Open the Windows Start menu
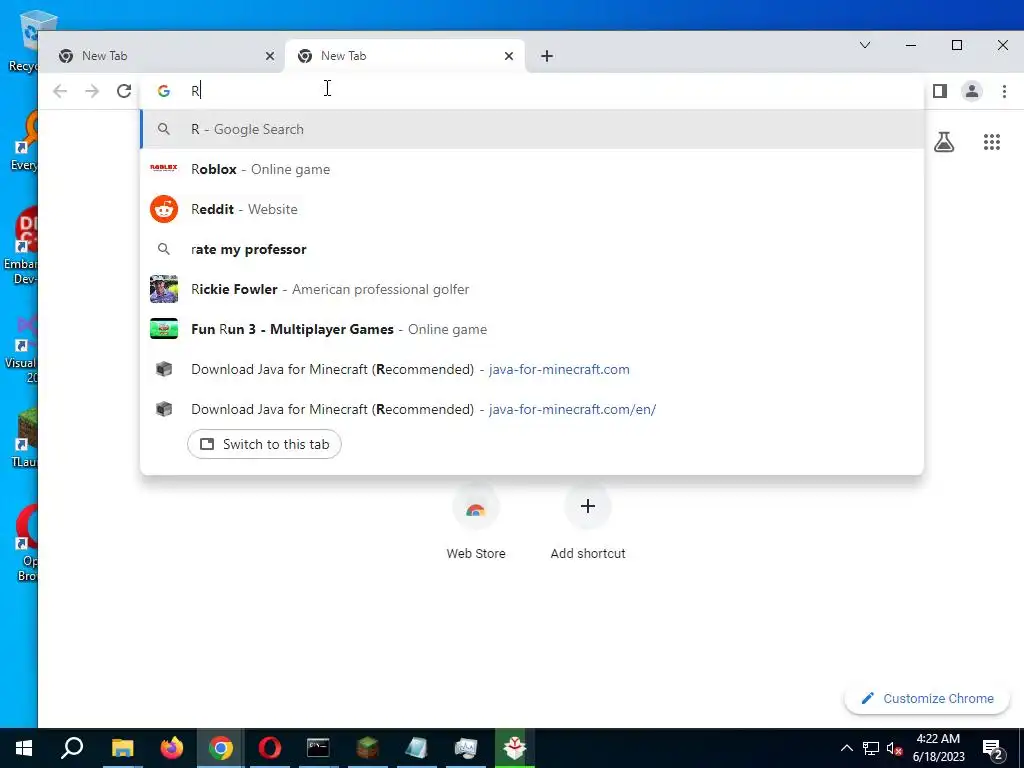Screen dimensions: 1024x768 click(x=24, y=748)
